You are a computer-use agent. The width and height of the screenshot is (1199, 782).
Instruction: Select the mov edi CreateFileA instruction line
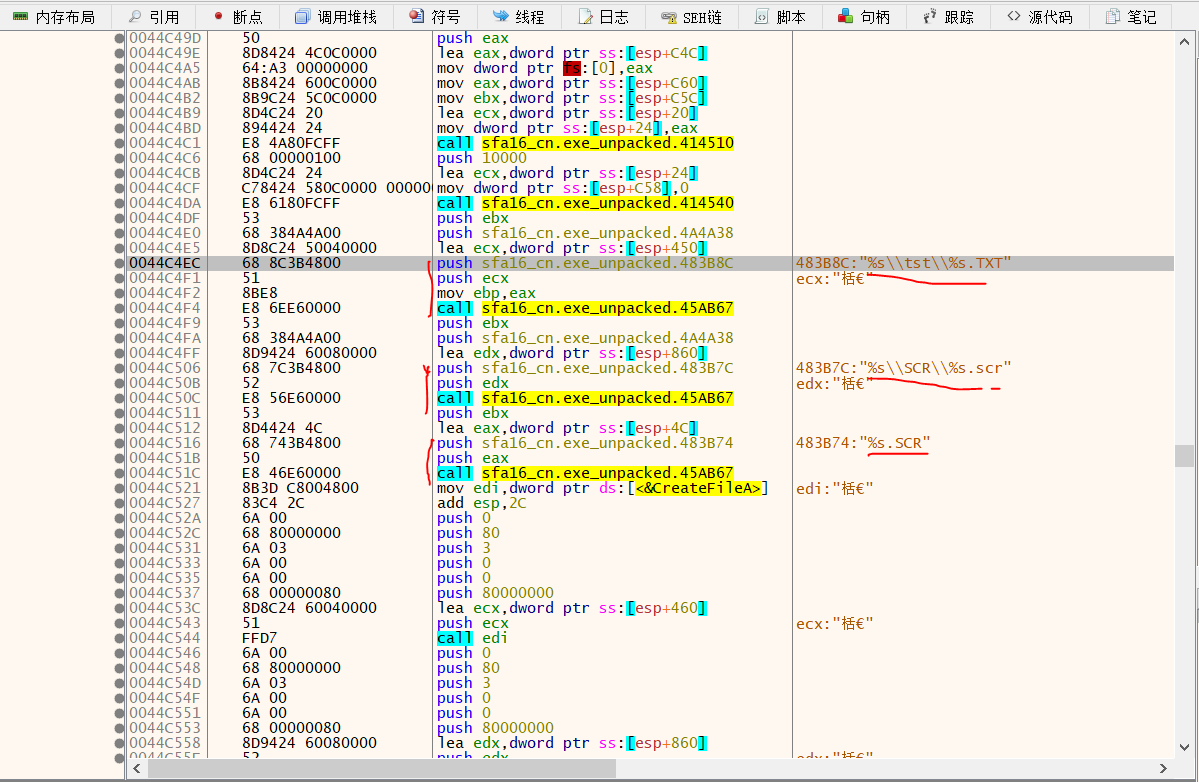point(602,488)
